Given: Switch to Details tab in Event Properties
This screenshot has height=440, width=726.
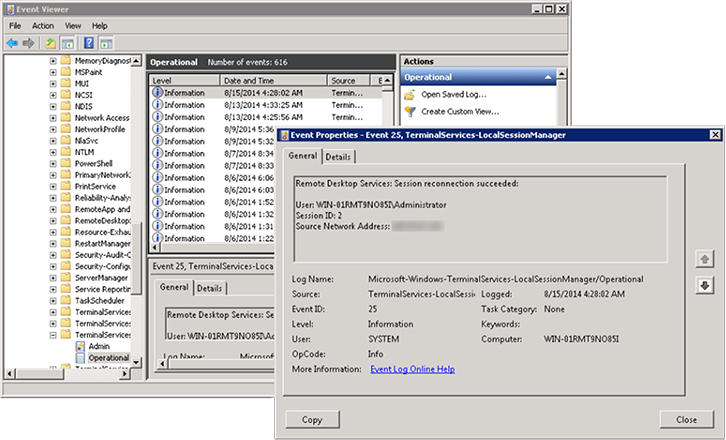Looking at the screenshot, I should (338, 156).
